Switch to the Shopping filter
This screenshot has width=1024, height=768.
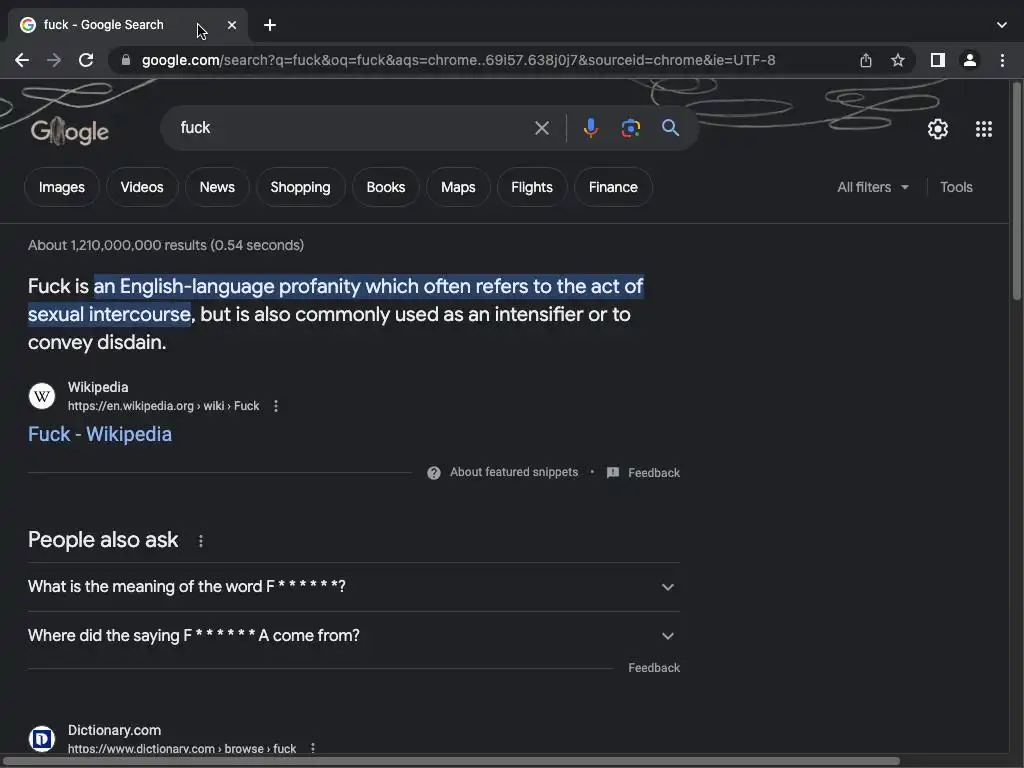coord(300,187)
